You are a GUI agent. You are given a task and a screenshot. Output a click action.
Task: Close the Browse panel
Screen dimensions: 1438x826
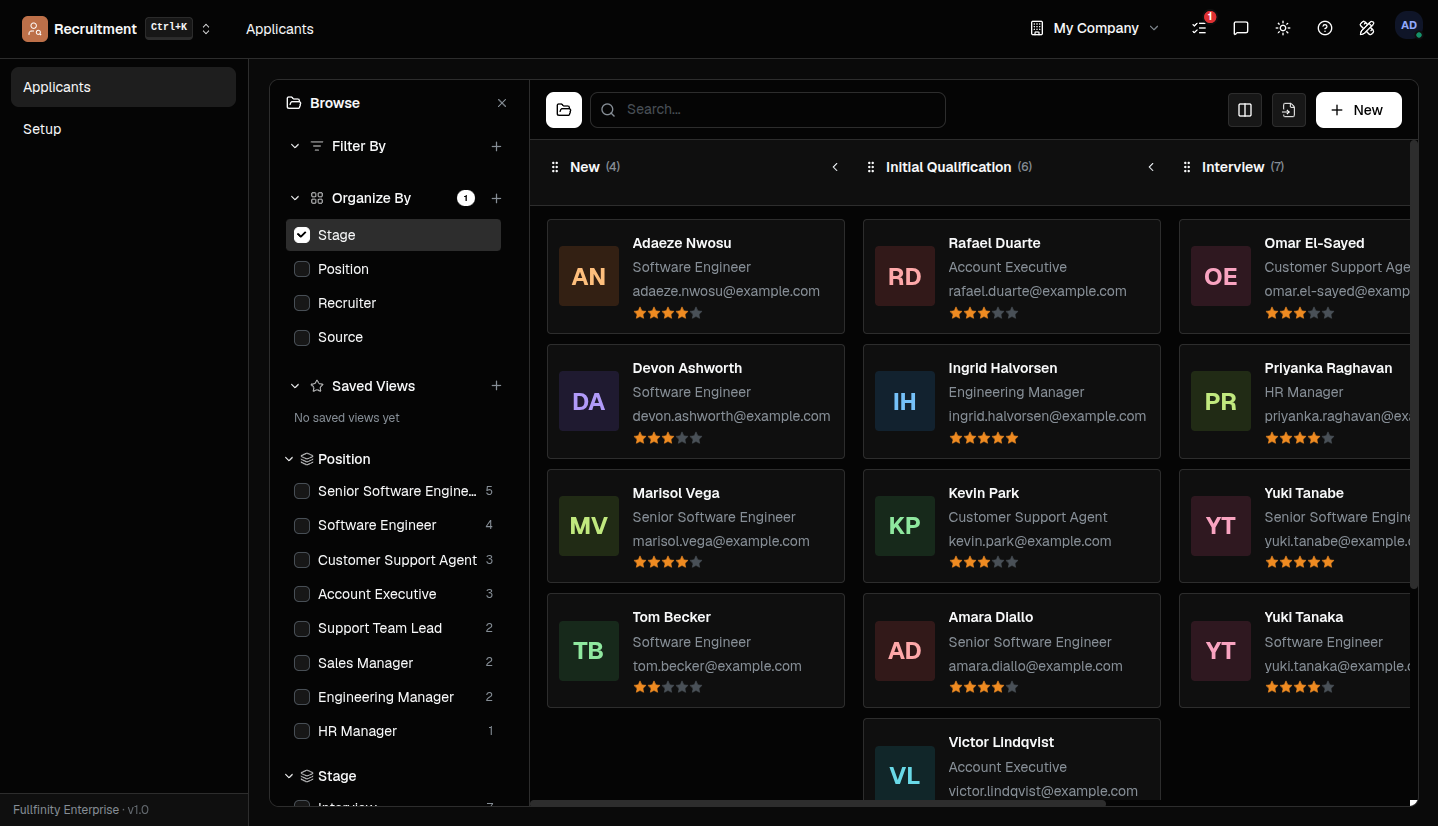502,103
